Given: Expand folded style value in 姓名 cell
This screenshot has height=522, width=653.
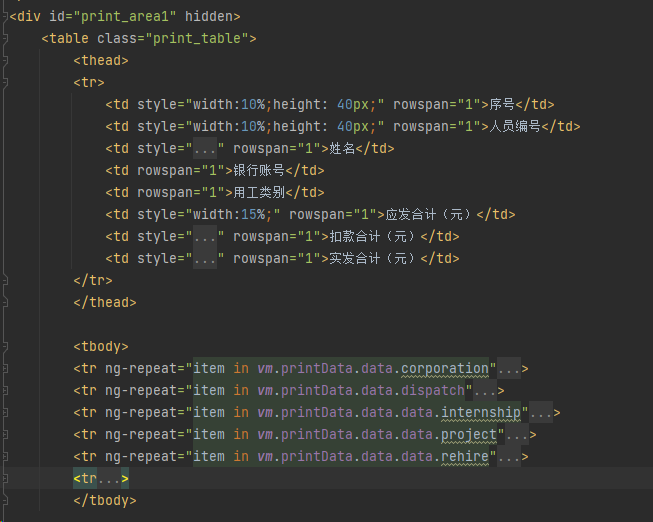Looking at the screenshot, I should [x=204, y=148].
